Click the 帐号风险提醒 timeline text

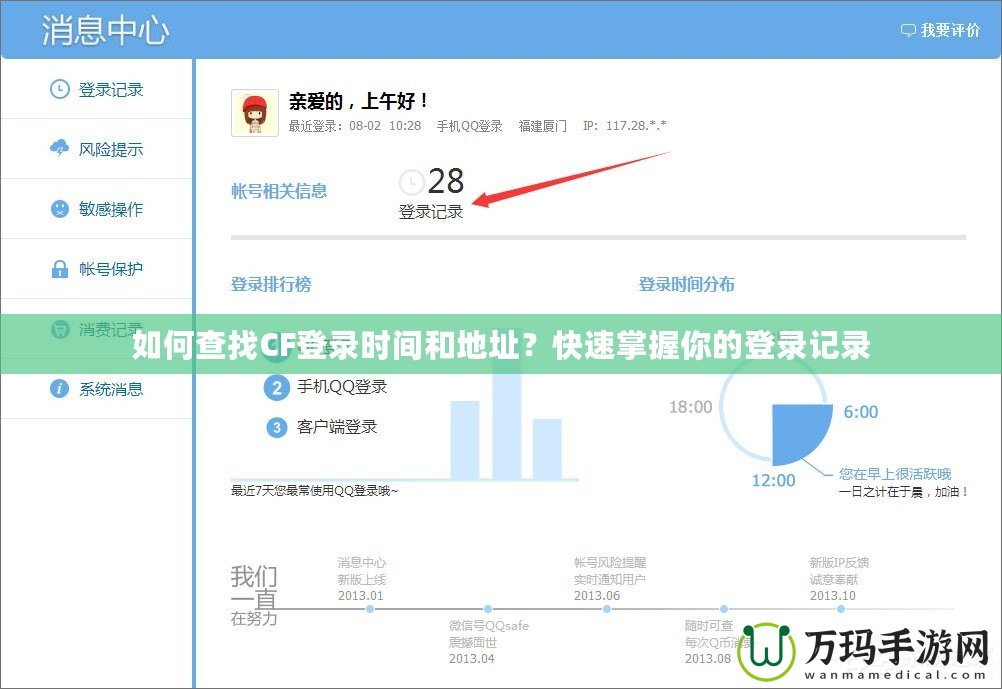[610, 562]
